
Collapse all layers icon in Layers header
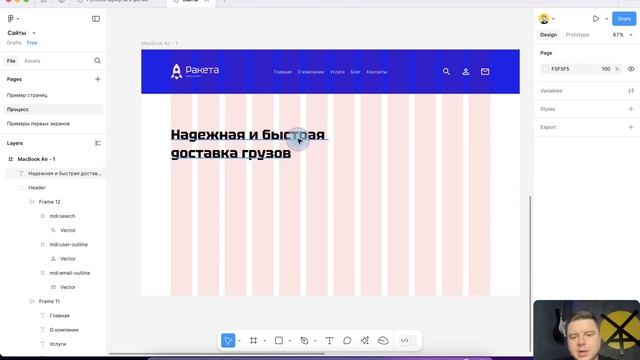[x=98, y=143]
